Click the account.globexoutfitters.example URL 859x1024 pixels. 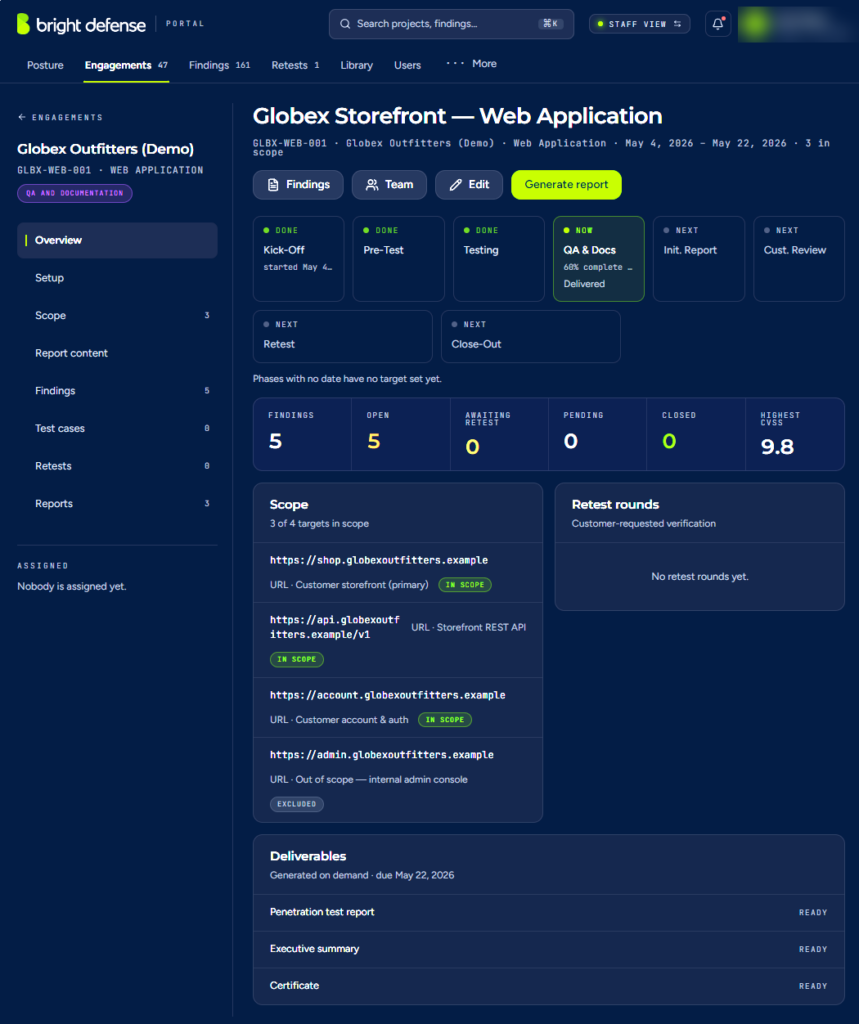(387, 696)
